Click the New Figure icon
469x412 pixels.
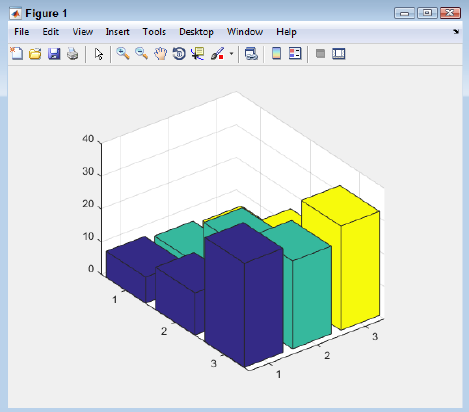pos(17,53)
